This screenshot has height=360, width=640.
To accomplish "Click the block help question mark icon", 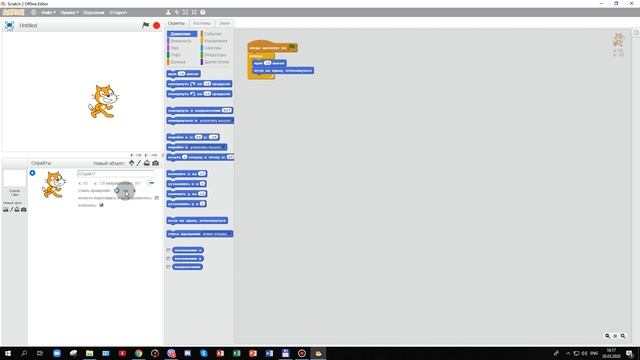I will (x=202, y=12).
